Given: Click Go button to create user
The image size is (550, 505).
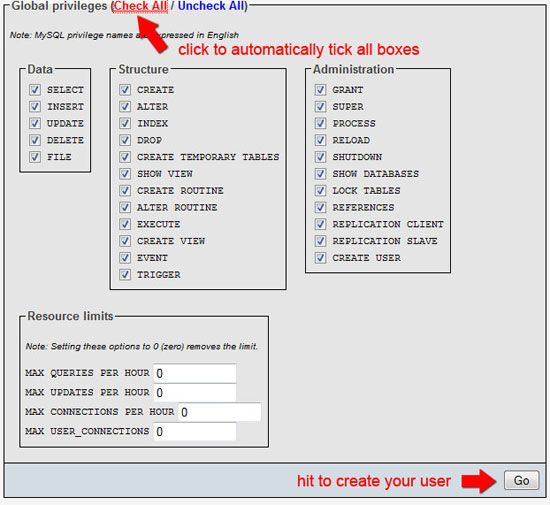Looking at the screenshot, I should (x=521, y=480).
